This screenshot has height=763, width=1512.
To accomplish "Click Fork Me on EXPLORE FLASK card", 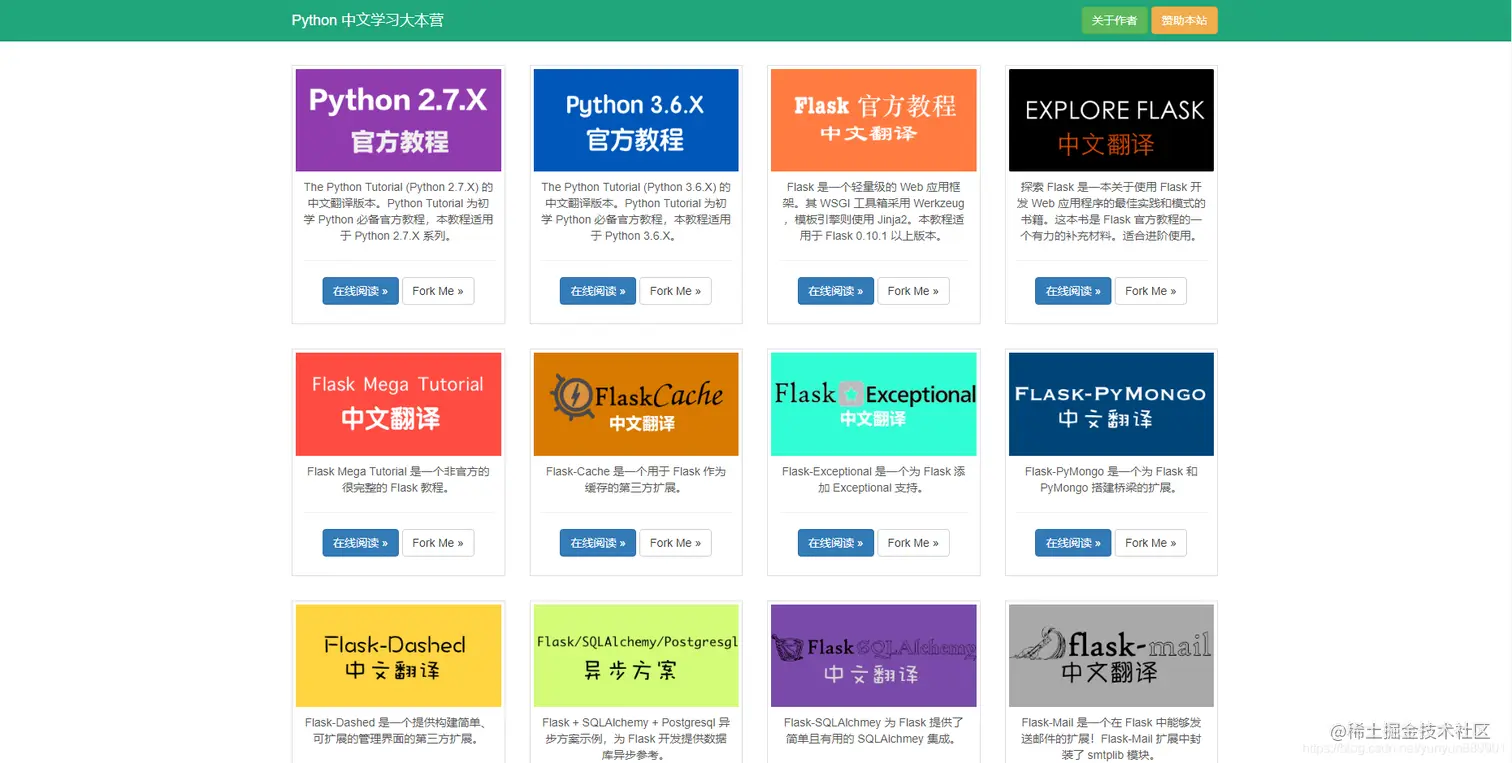I will [x=1151, y=291].
